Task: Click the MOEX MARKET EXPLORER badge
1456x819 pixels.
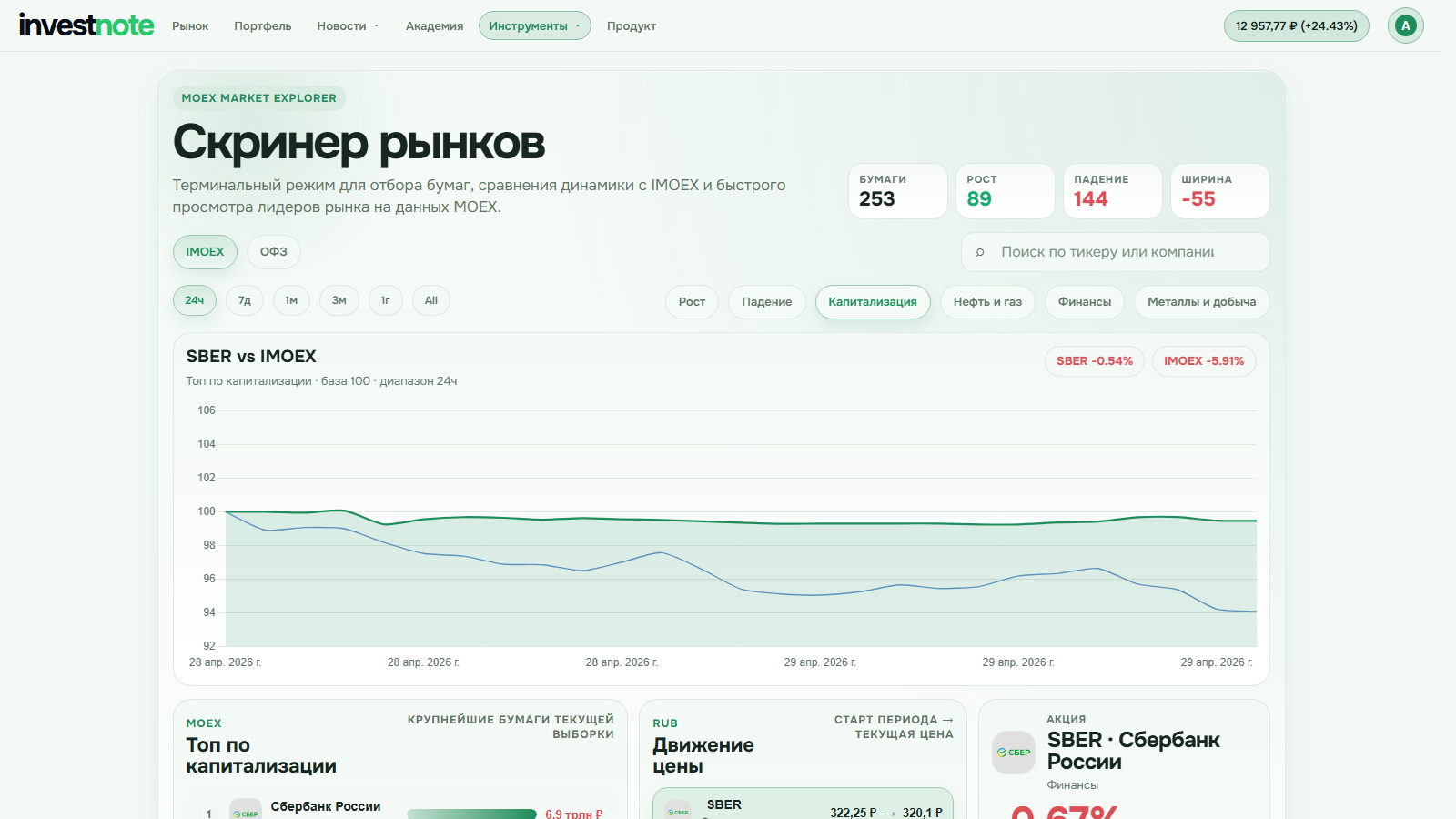Action: 259,98
